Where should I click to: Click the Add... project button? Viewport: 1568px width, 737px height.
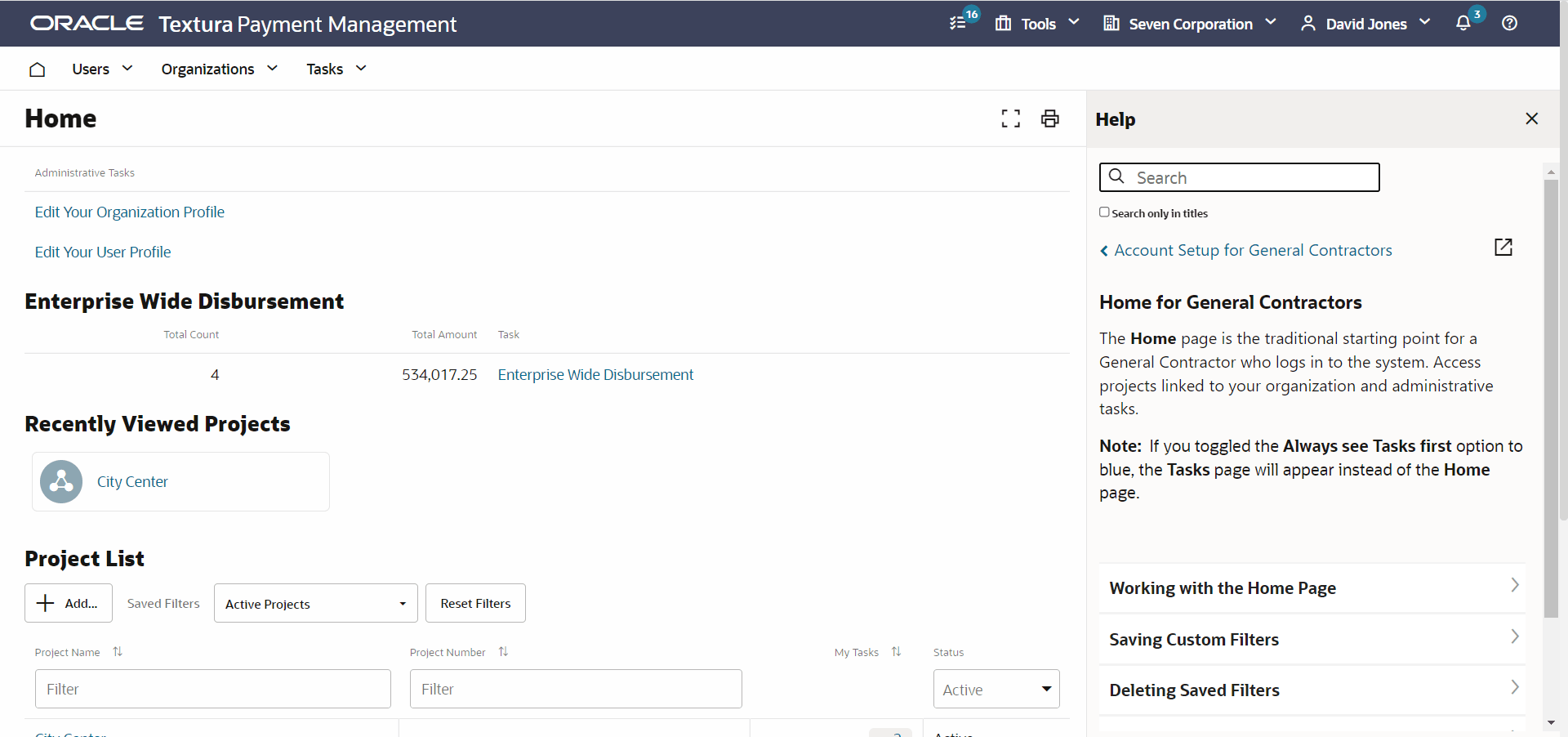click(x=69, y=603)
